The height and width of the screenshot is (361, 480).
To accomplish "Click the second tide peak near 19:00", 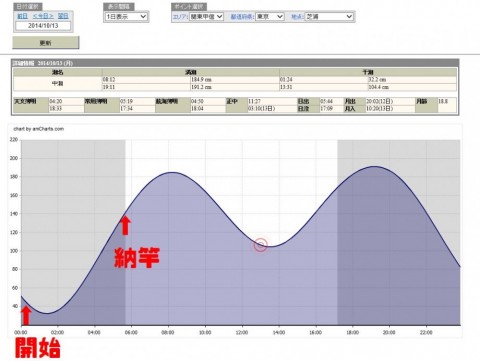I will click(374, 166).
